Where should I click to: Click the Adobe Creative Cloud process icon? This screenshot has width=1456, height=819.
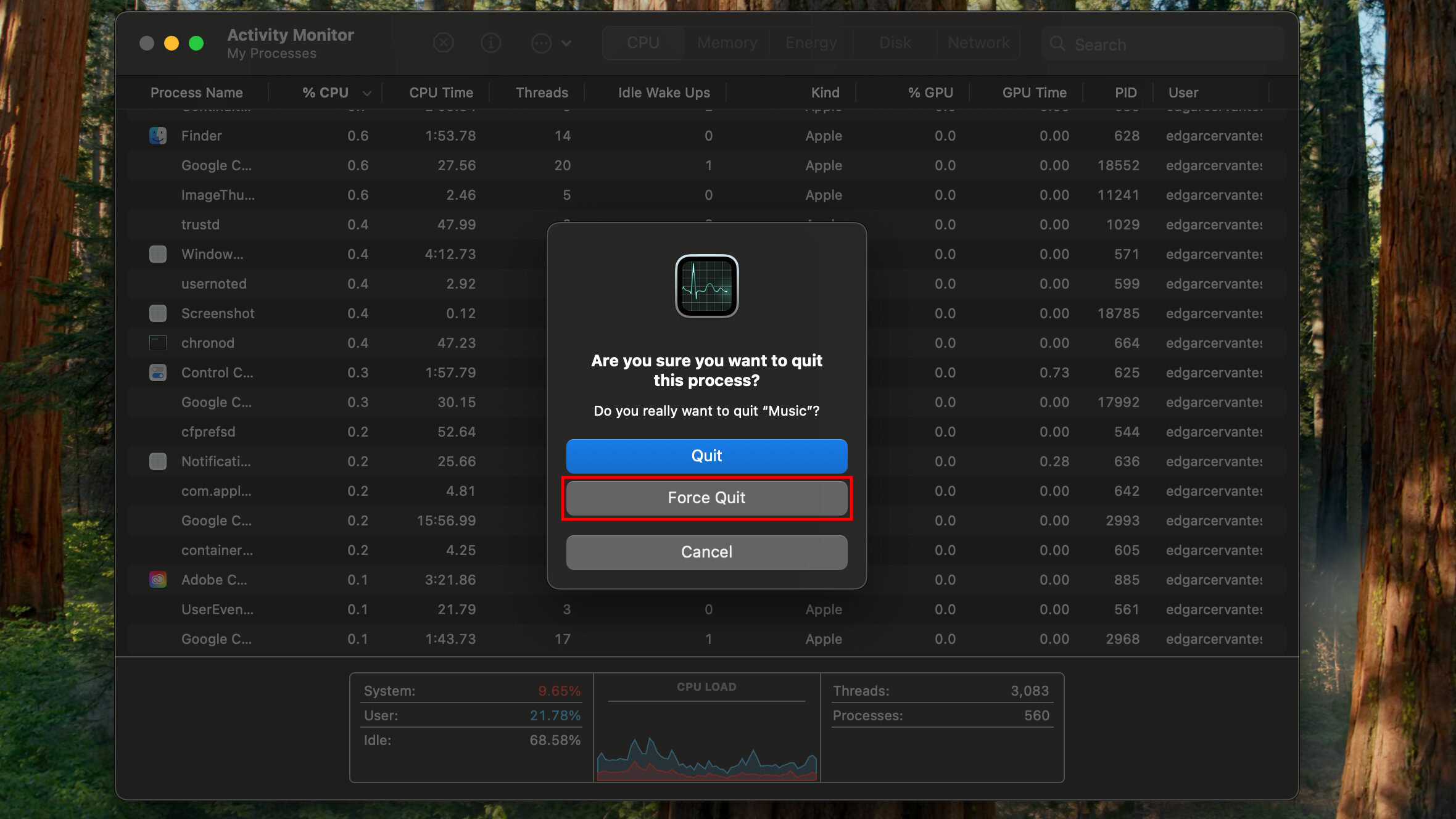click(x=158, y=580)
